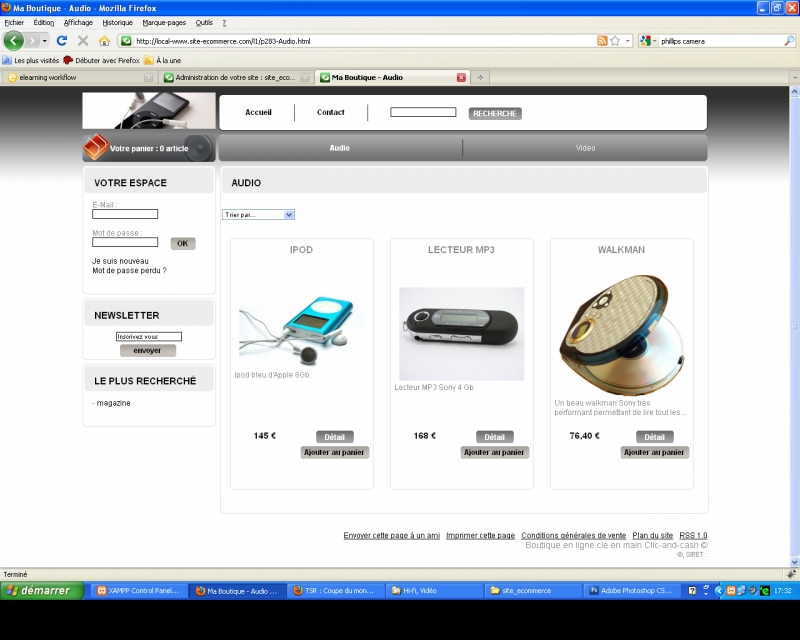Open Fichier menu
This screenshot has width=800, height=640.
point(14,22)
